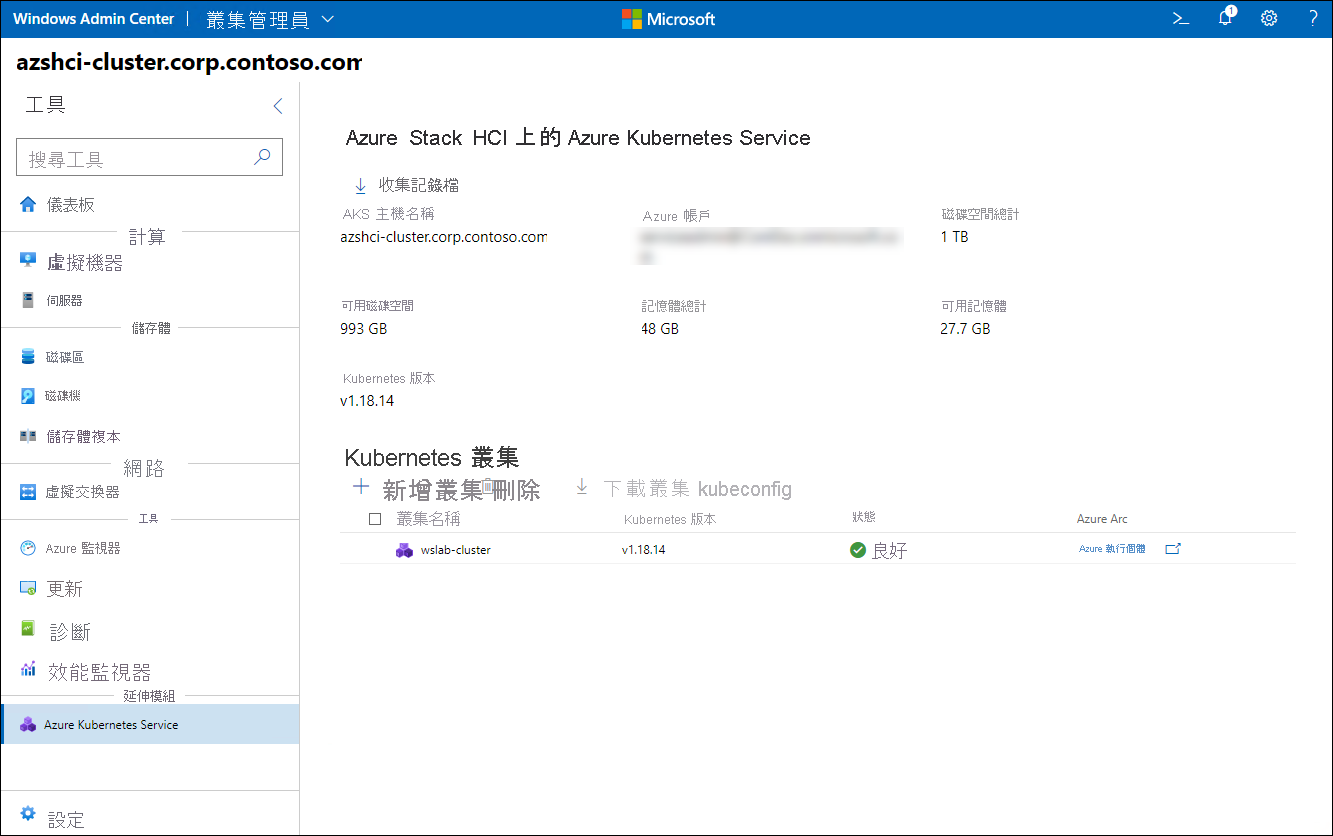Open 磁碟機 tool icon

[x=28, y=396]
